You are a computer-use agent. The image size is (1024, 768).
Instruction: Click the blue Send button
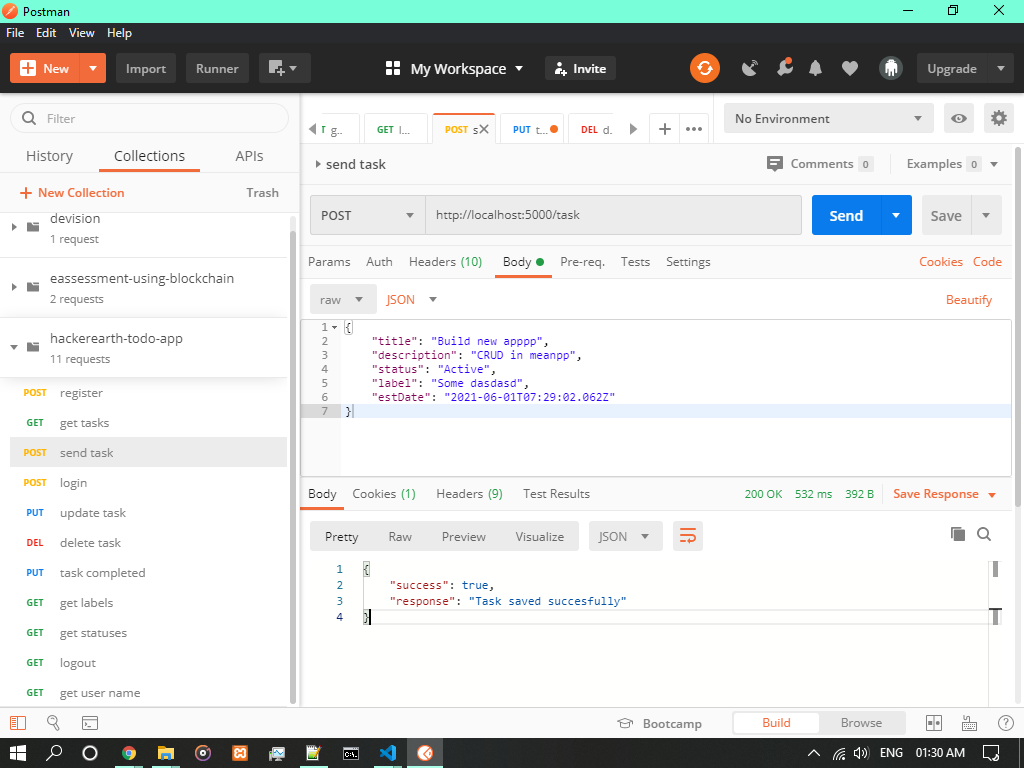point(846,215)
